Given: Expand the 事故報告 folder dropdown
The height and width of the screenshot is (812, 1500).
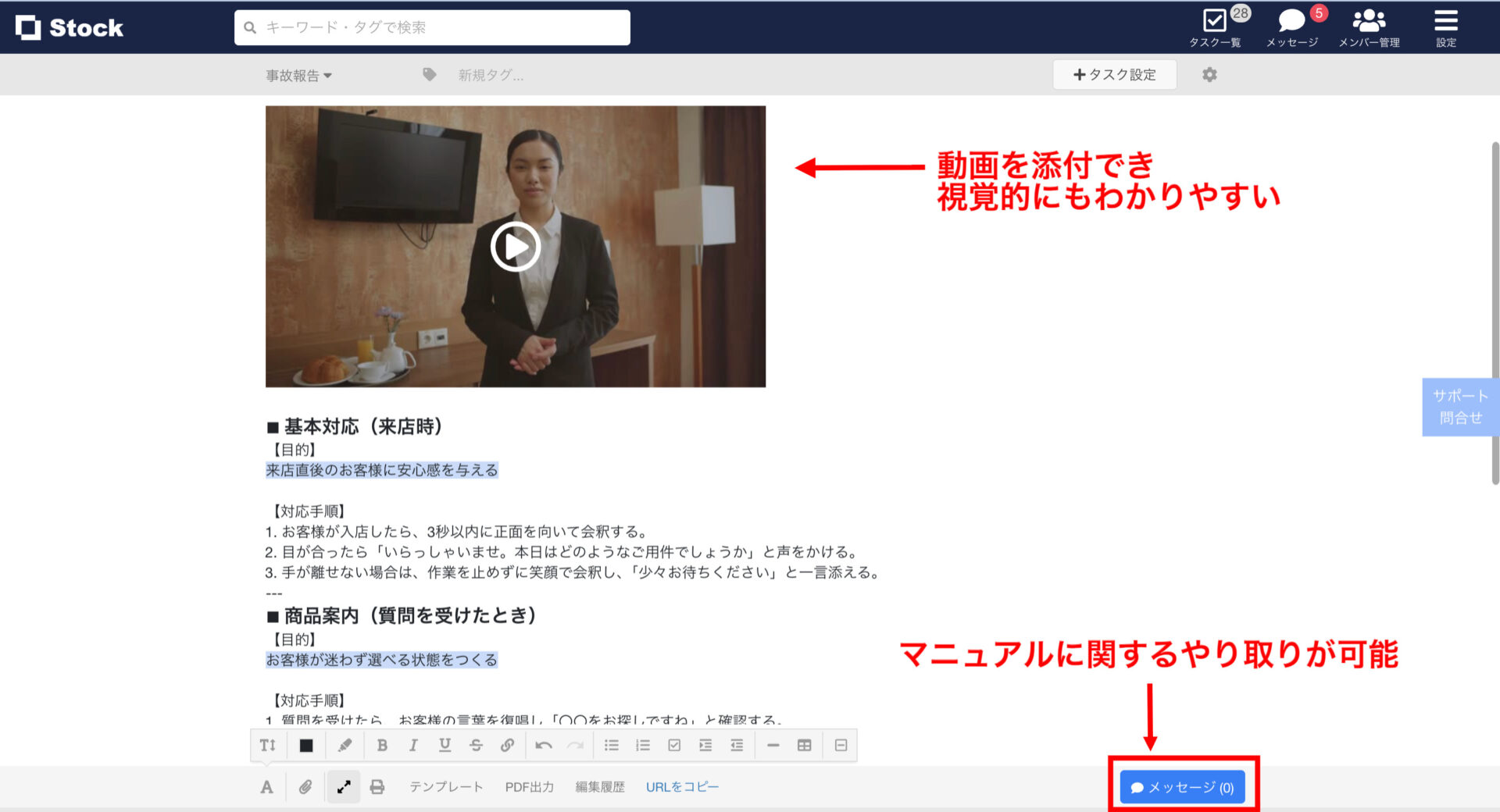Looking at the screenshot, I should [298, 75].
